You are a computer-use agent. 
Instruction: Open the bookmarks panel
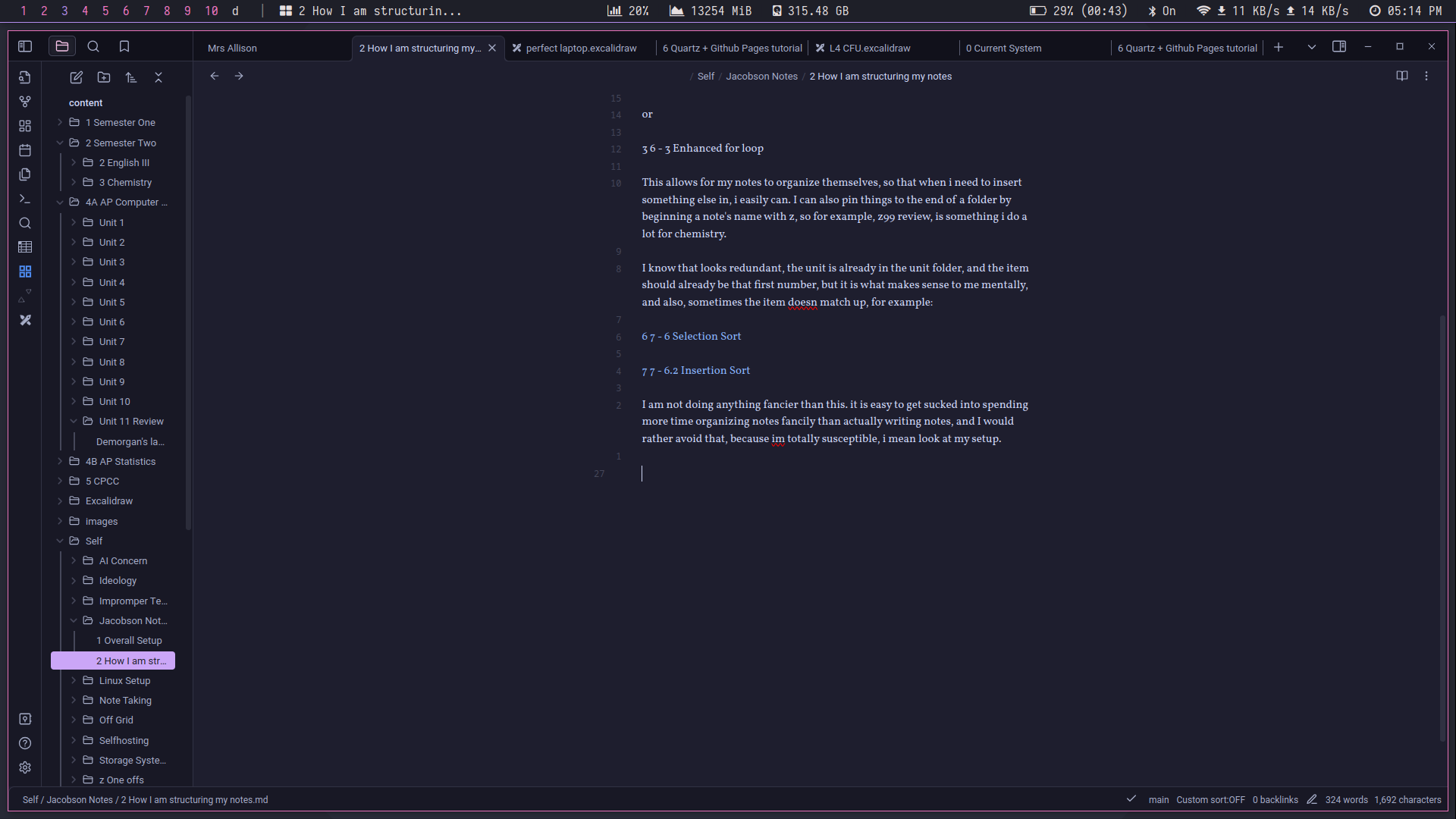click(x=124, y=47)
